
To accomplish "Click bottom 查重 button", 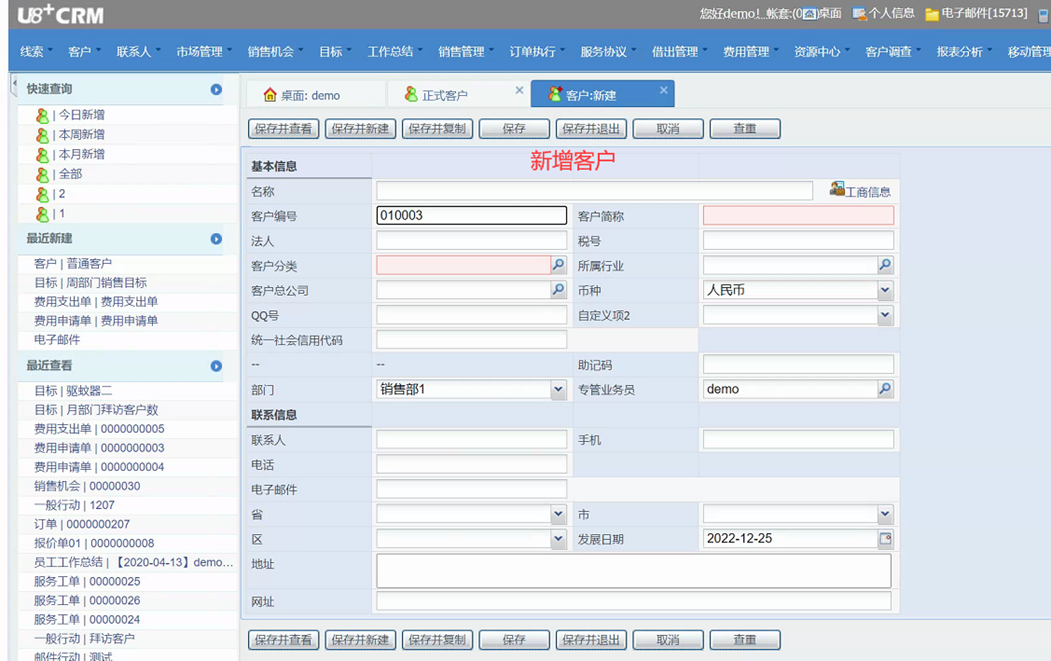I will point(745,640).
